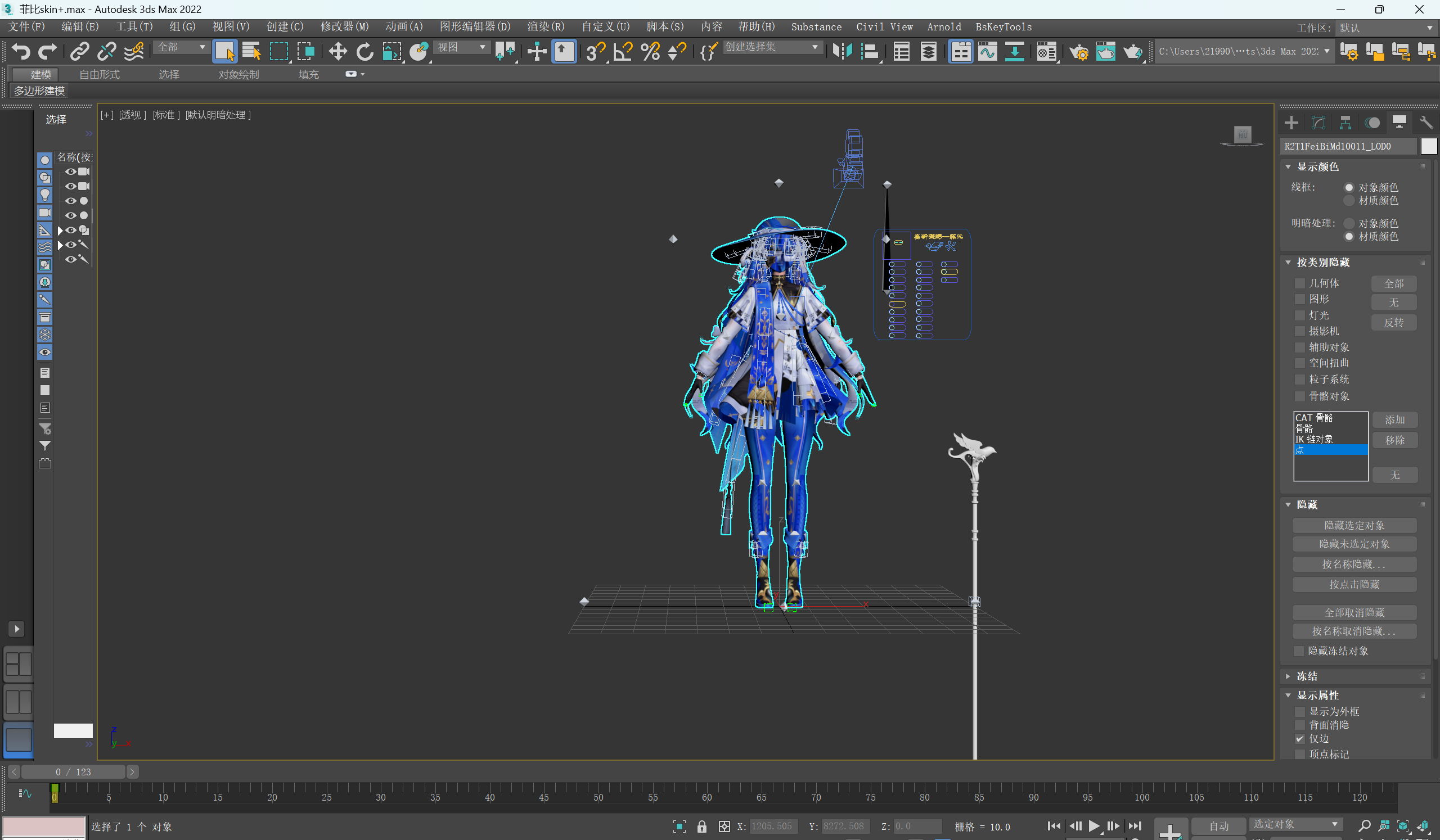Click the Play Animation button
The image size is (1440, 840).
coord(1093,827)
